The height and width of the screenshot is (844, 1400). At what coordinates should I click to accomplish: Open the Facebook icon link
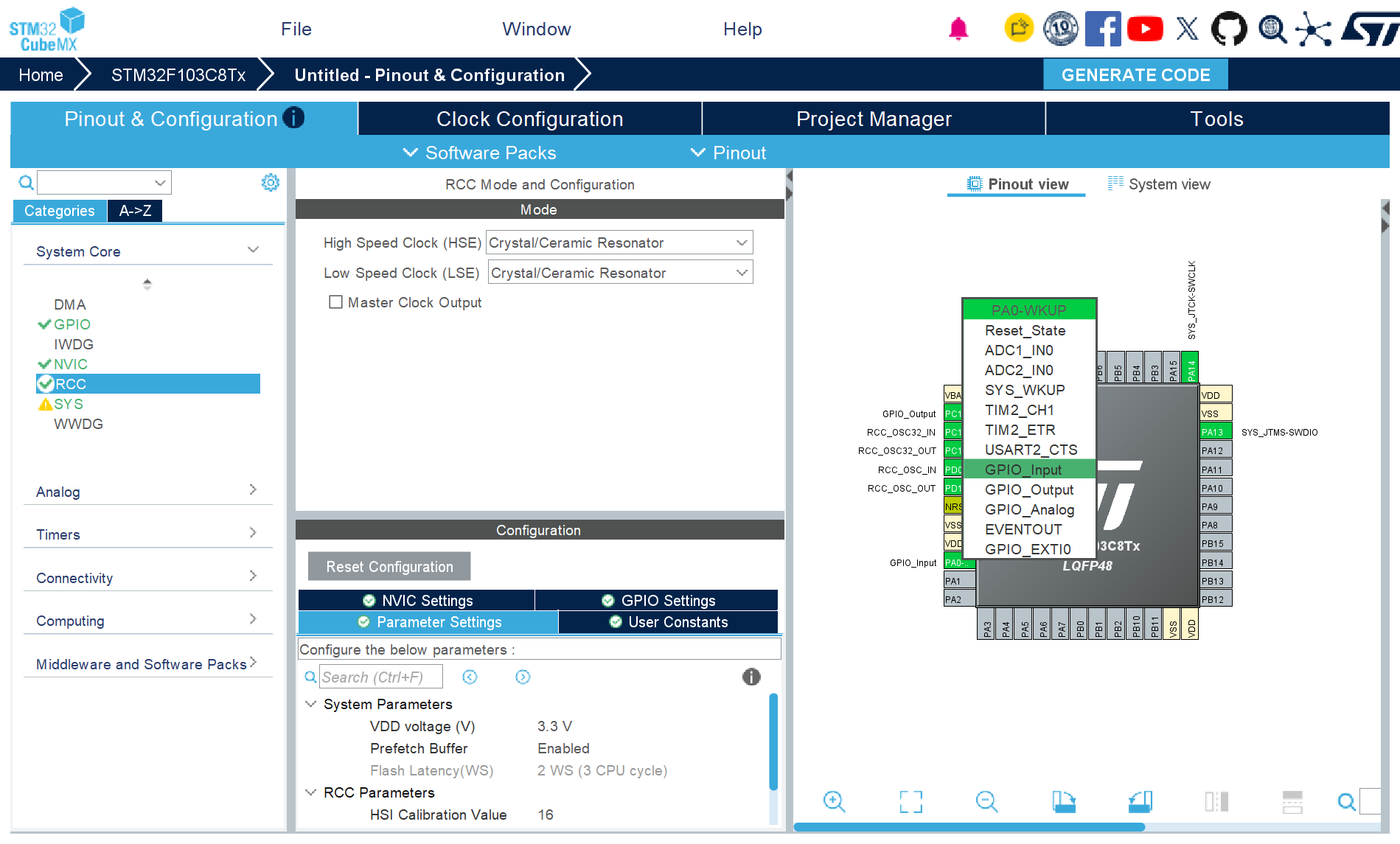(x=1103, y=29)
